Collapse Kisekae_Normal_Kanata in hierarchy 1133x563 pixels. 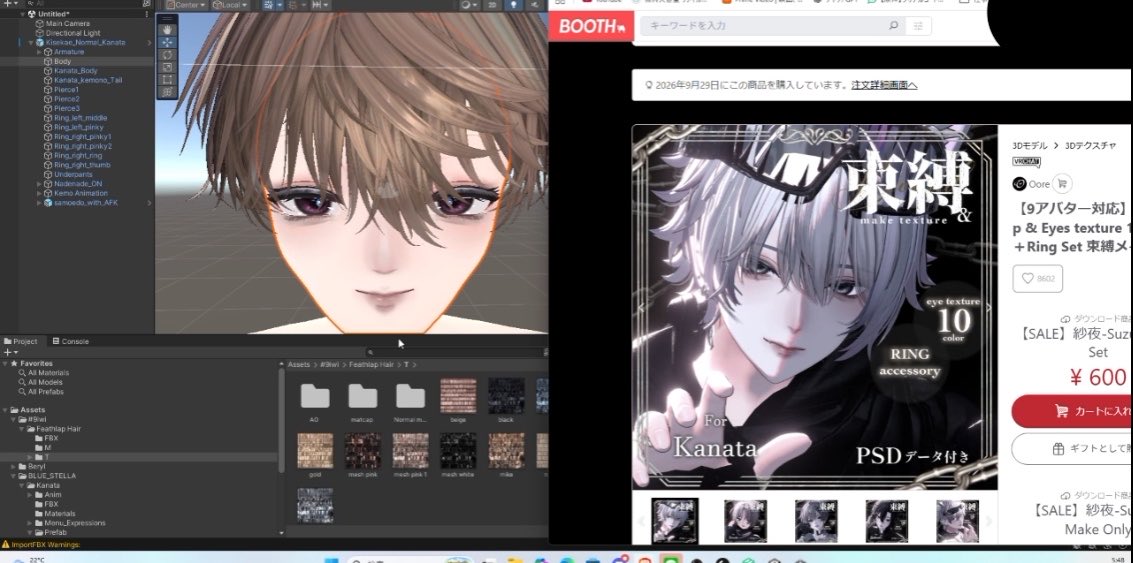[31, 43]
